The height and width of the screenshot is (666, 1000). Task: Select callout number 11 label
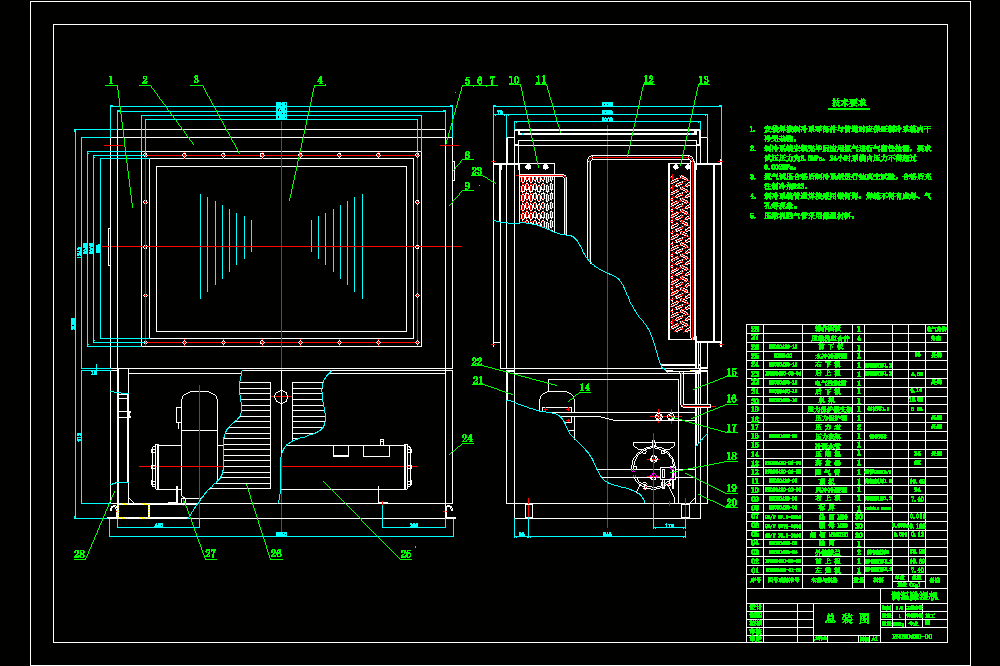[x=541, y=80]
